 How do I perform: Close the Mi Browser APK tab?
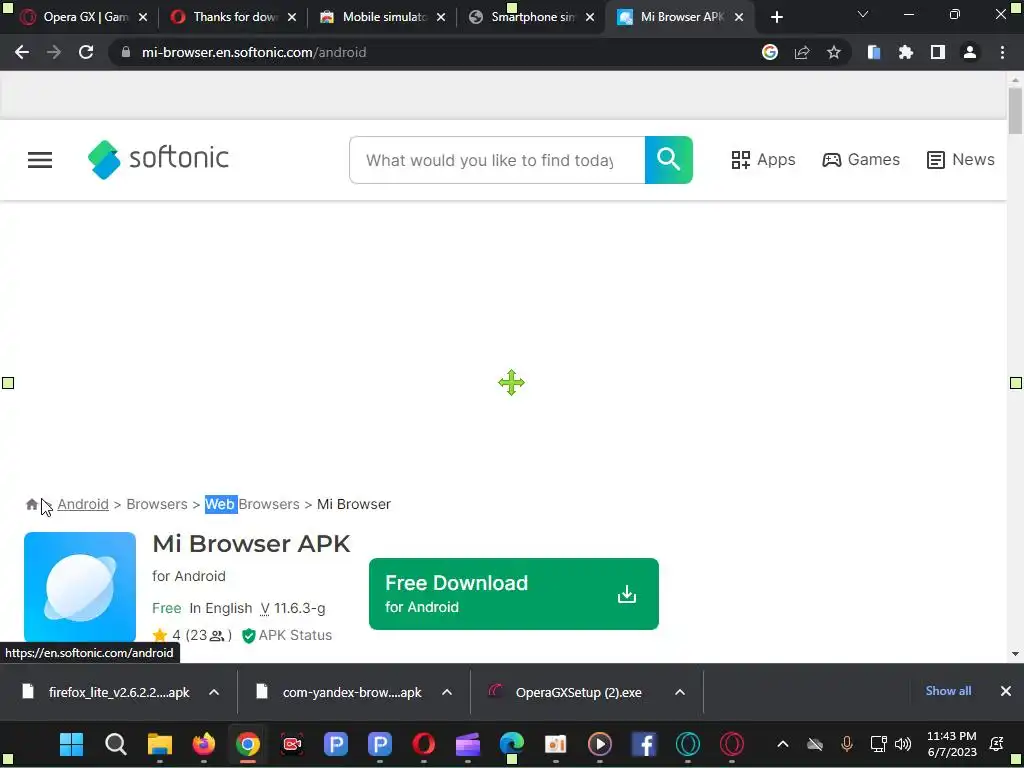coord(739,18)
